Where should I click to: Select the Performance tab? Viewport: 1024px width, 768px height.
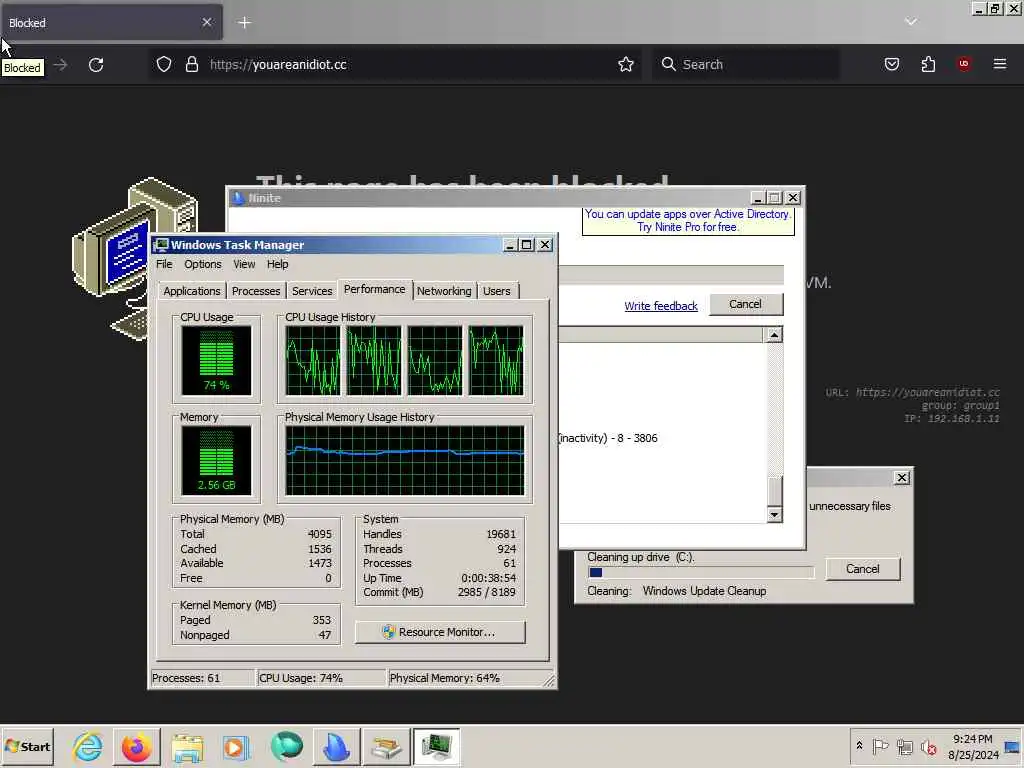click(x=374, y=289)
